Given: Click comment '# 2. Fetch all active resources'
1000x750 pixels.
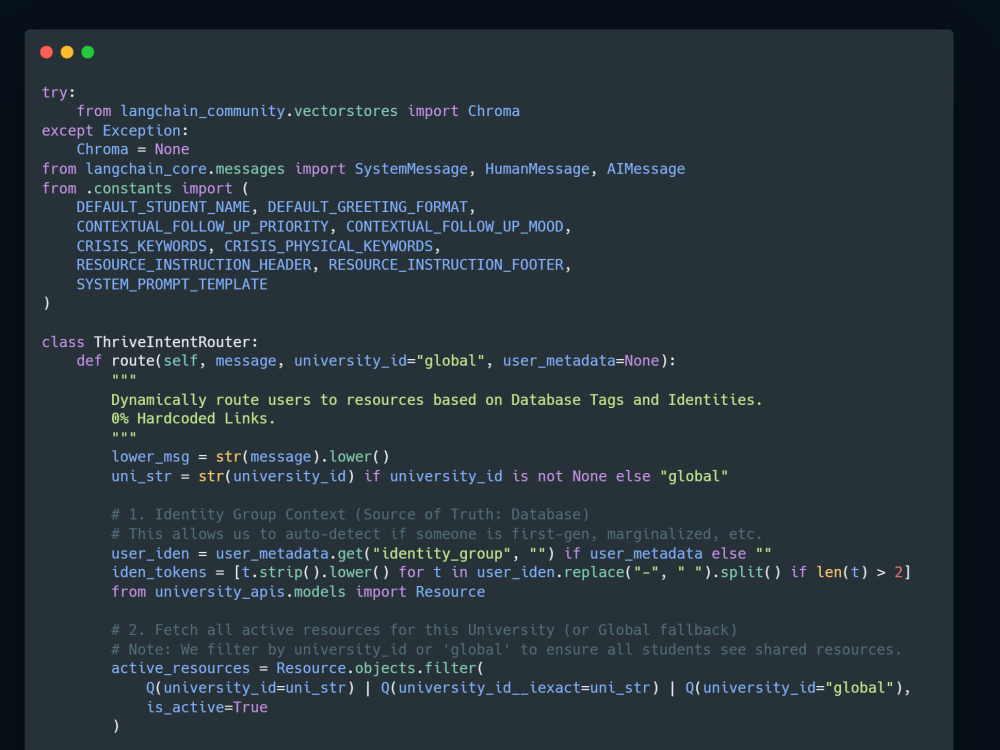Looking at the screenshot, I should coord(424,630).
